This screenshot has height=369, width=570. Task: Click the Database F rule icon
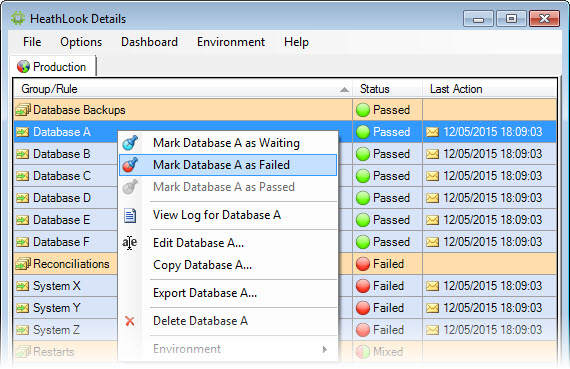23,242
